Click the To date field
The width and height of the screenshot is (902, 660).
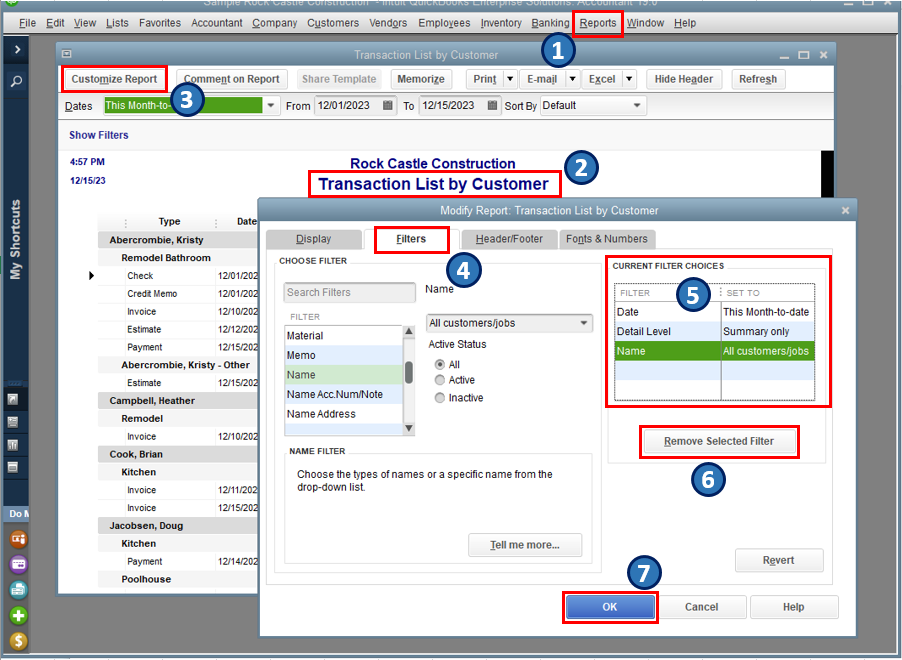pos(452,105)
